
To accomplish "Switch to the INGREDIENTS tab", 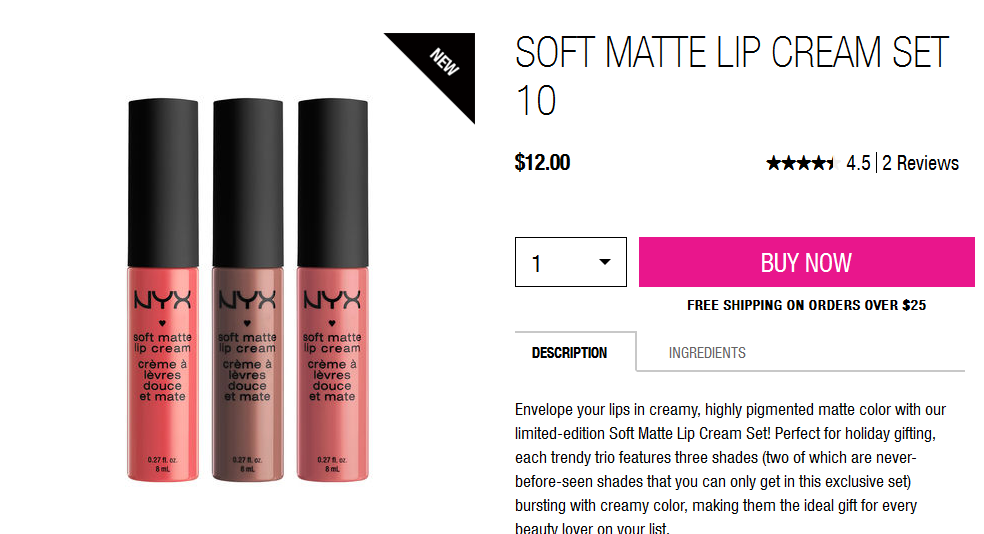I will point(707,353).
